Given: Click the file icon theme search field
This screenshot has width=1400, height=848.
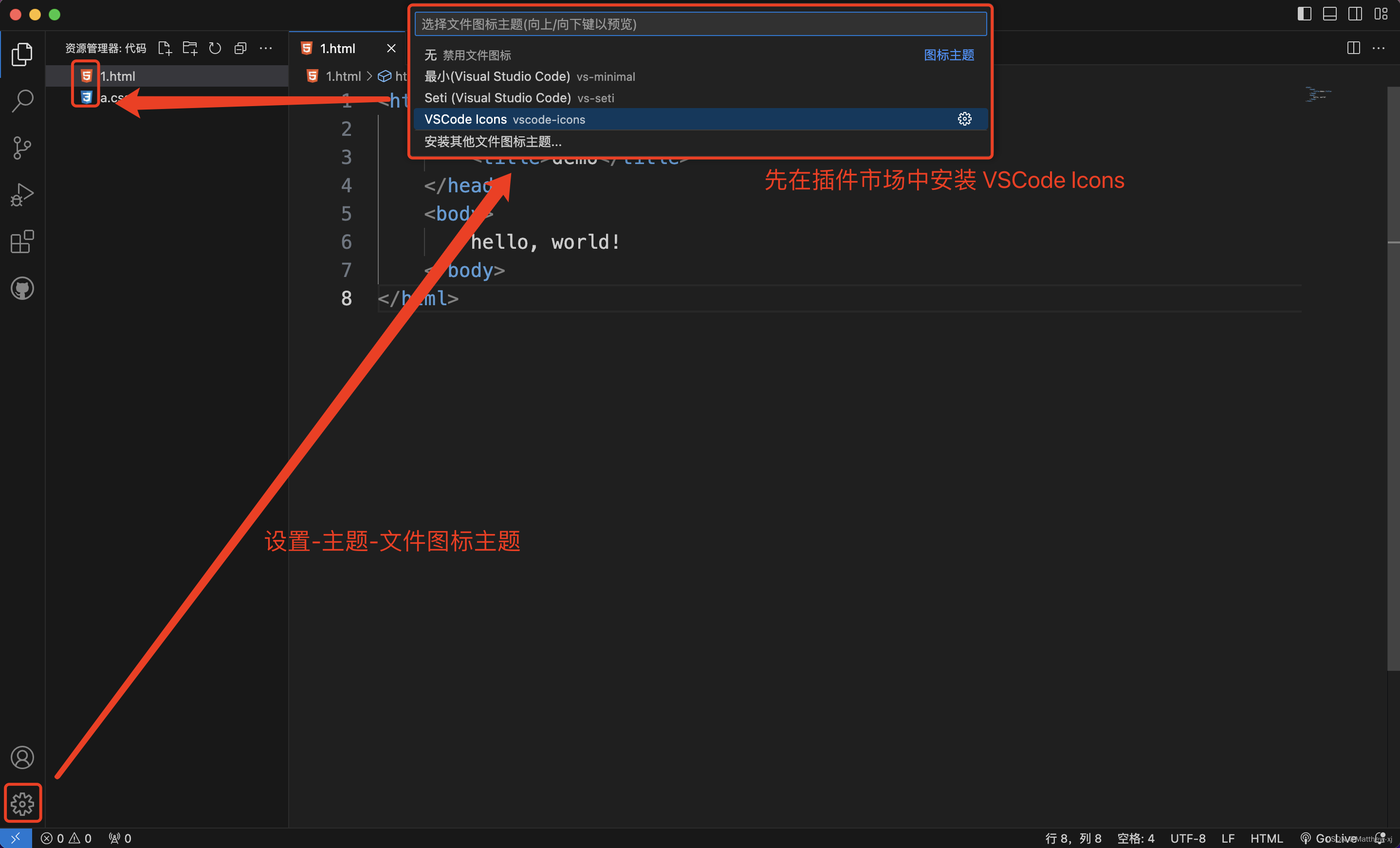Looking at the screenshot, I should (x=700, y=24).
